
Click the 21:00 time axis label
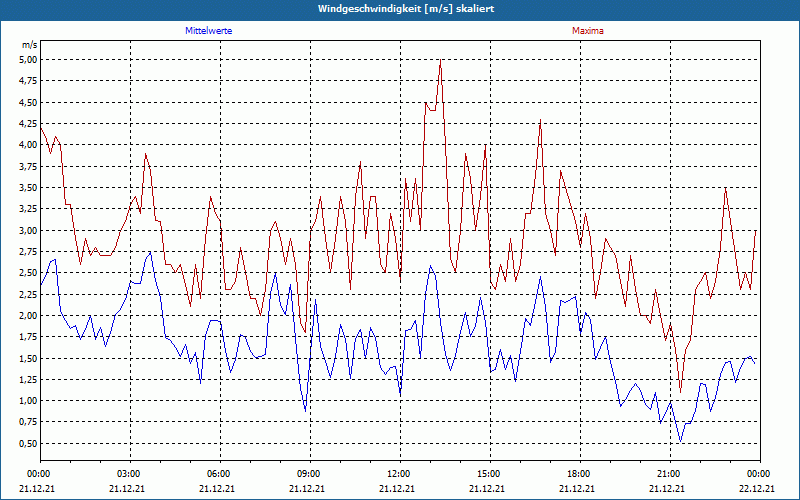point(670,474)
